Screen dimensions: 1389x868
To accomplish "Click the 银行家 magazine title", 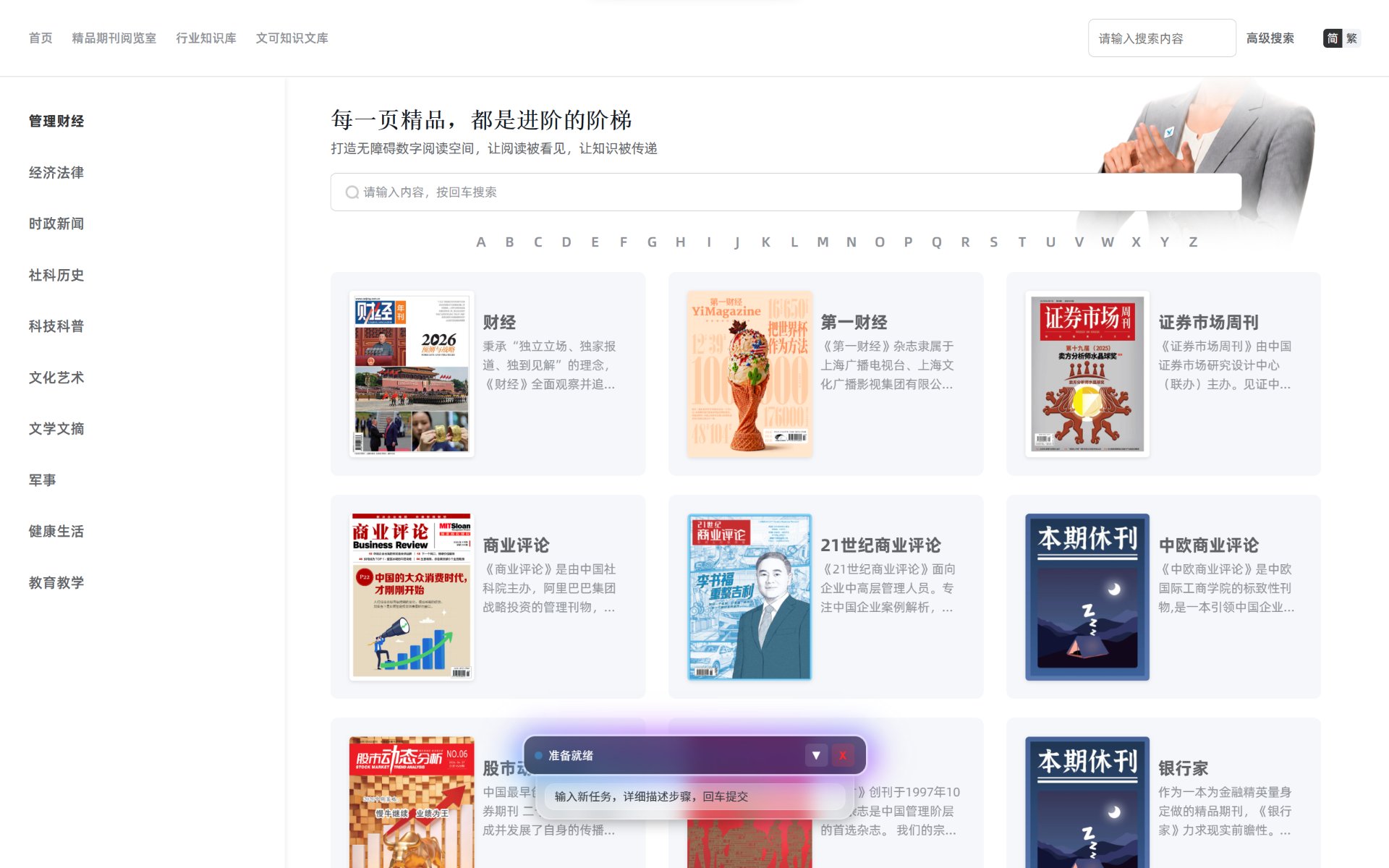I will click(1184, 768).
